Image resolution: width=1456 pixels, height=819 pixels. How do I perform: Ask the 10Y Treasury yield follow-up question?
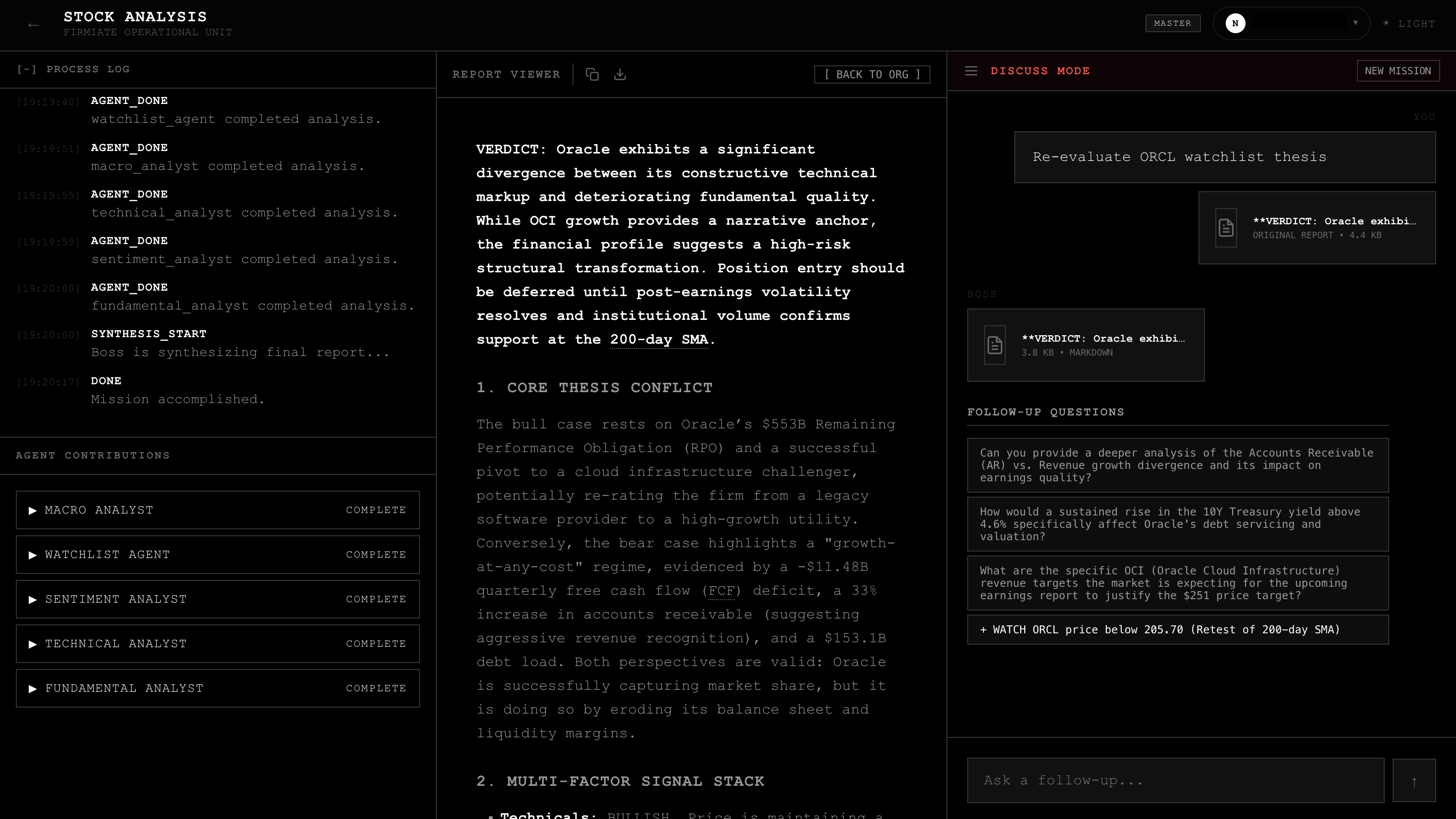tap(1178, 524)
